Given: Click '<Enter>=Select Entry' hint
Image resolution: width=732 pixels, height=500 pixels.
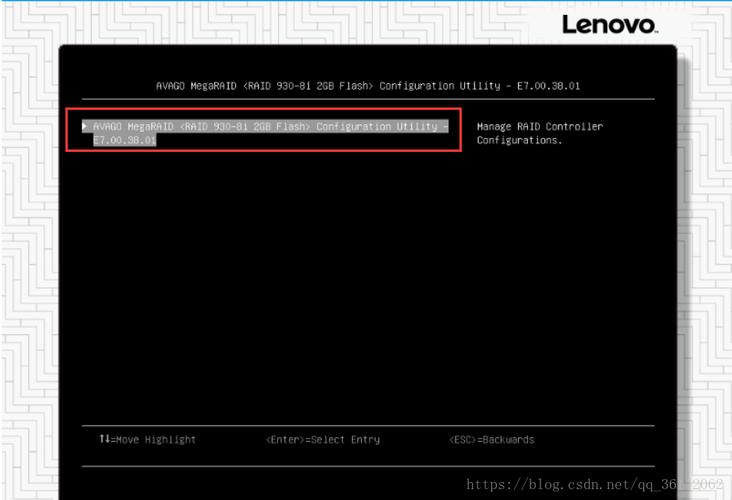Looking at the screenshot, I should tap(323, 440).
